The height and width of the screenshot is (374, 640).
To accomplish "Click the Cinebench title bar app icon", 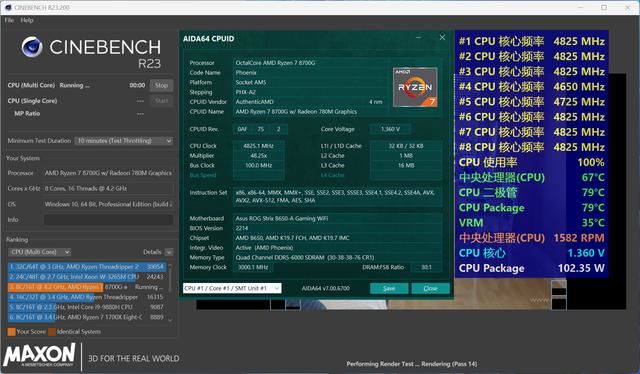I will pos(7,7).
